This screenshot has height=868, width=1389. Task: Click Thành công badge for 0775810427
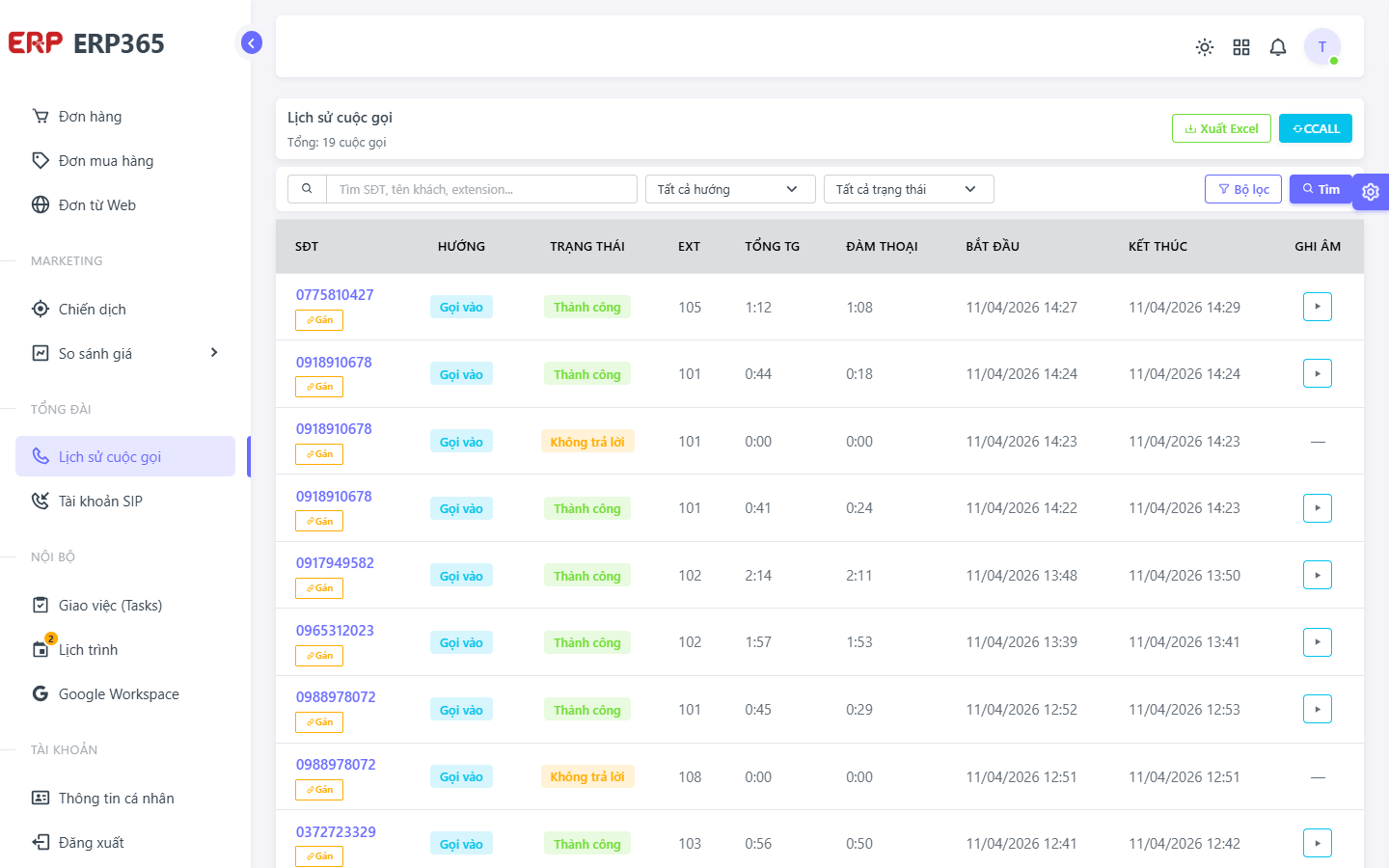click(x=587, y=307)
